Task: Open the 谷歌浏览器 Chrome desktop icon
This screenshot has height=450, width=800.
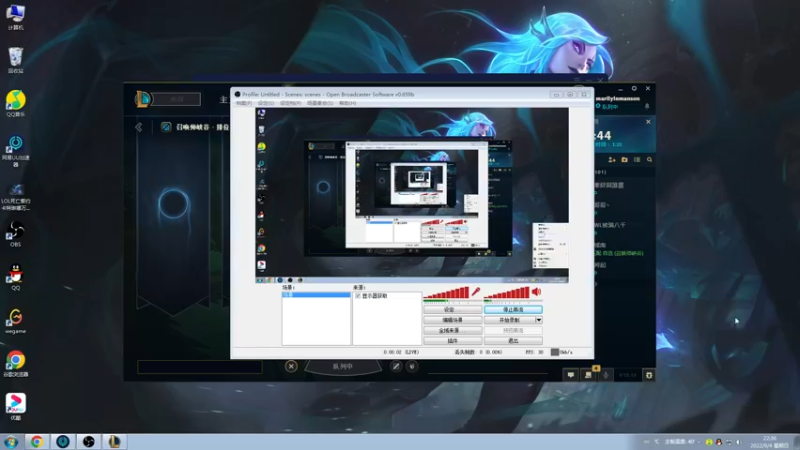Action: pos(15,364)
